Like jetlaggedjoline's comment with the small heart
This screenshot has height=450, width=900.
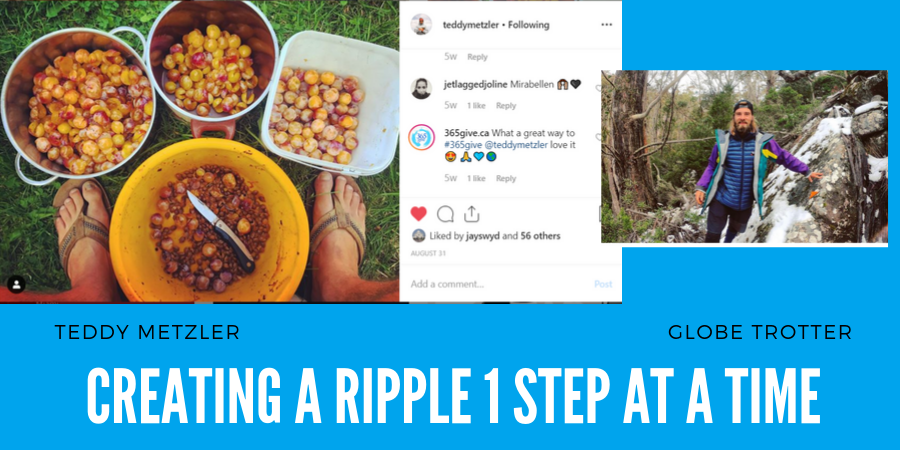point(598,88)
